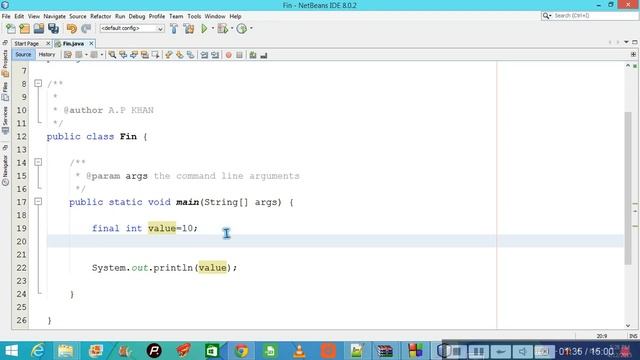Open the Debug Project dropdown arrow

[232, 29]
